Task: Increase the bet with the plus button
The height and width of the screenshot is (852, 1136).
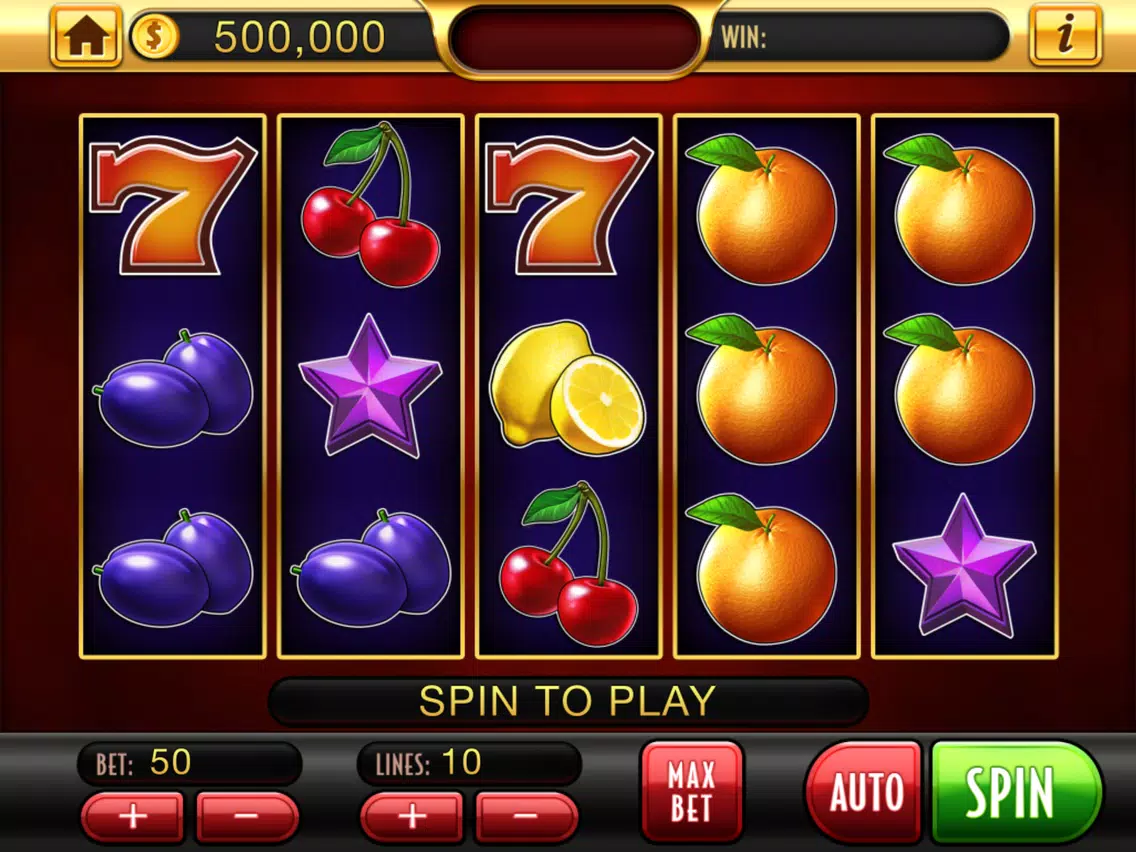Action: click(133, 817)
